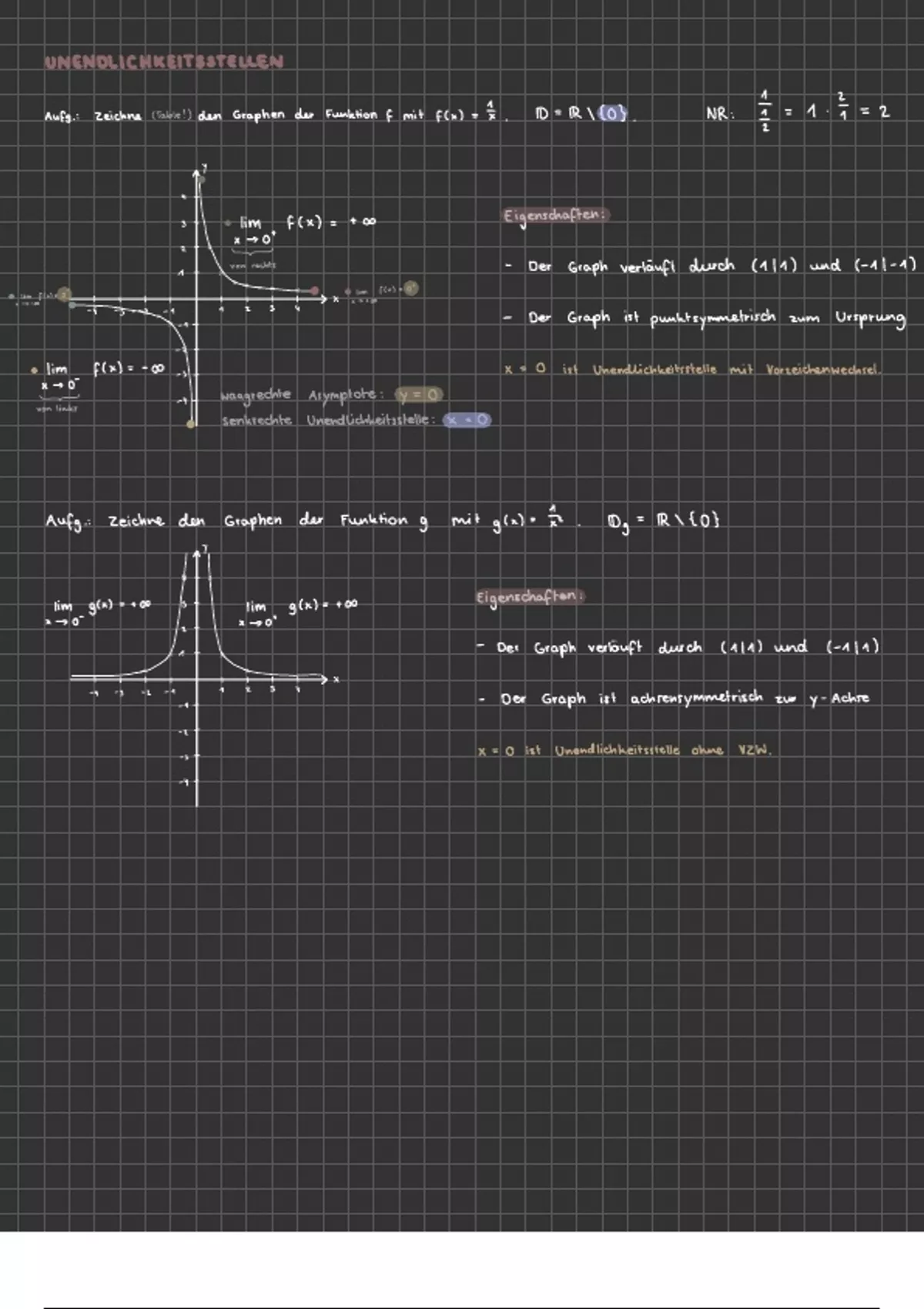Click 'Unendlichkeitsstelle mit Vorzeichenwechsel' text

tap(735, 370)
